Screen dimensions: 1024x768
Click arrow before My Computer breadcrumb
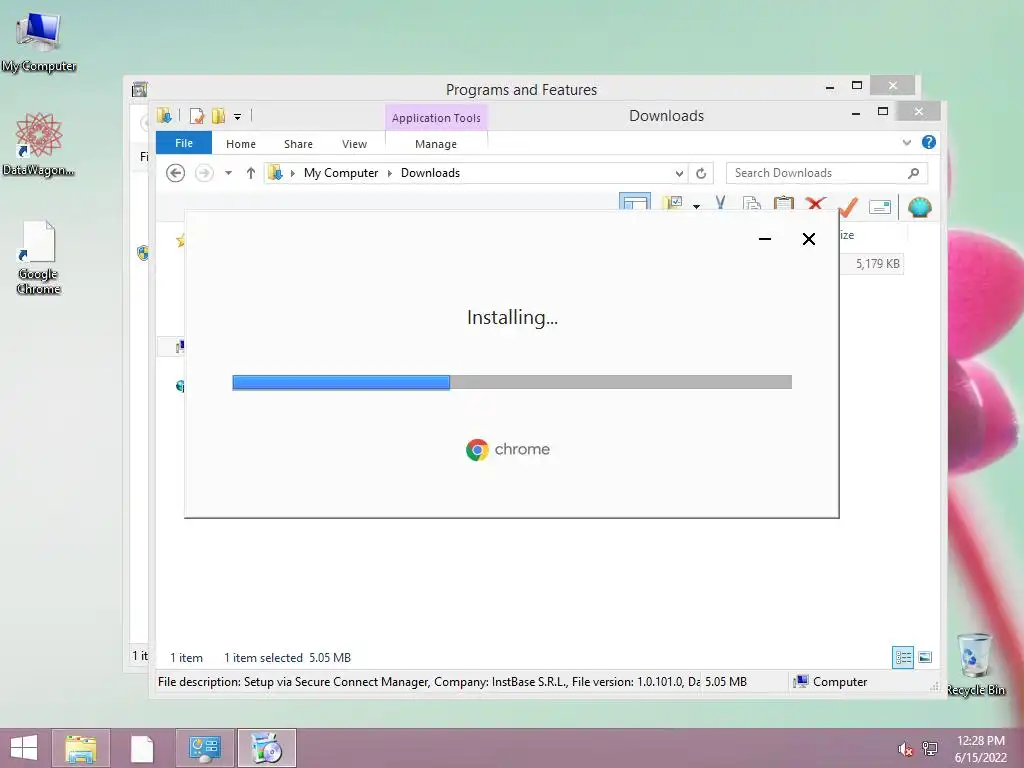pyautogui.click(x=293, y=173)
